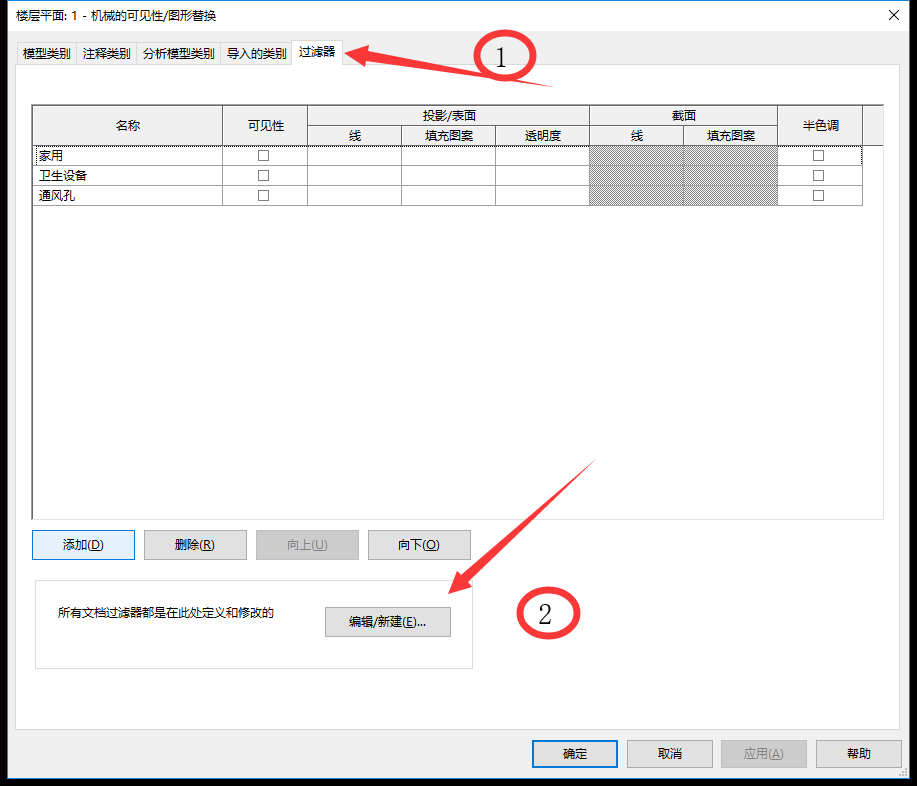Click projection 填充图案 cell for 卫生设备
Screen dimensions: 917x786
pos(449,175)
